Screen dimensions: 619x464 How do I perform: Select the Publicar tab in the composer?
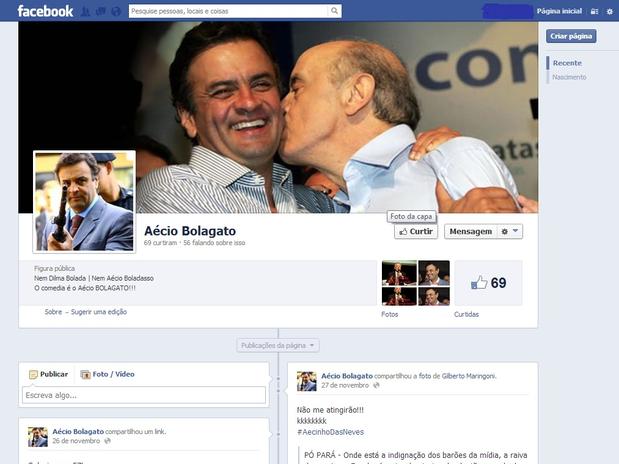[48, 374]
